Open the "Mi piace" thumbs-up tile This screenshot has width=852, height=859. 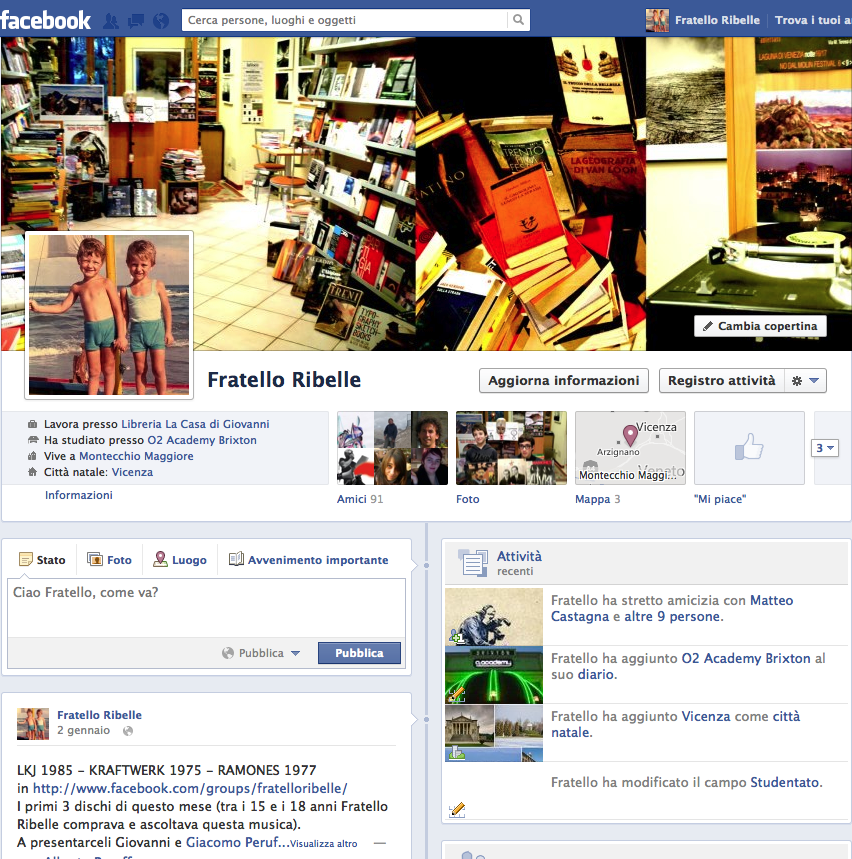[x=749, y=448]
